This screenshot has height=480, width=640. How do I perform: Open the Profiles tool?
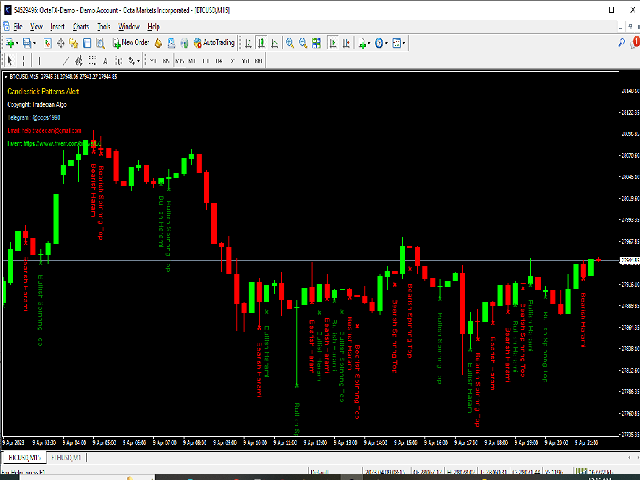[27, 43]
